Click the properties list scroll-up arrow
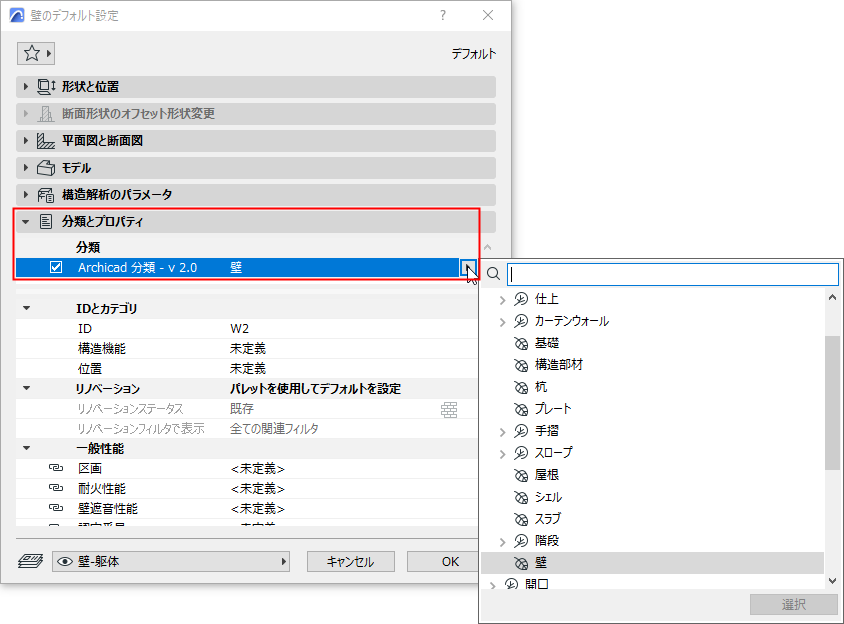The image size is (844, 624). tap(488, 248)
